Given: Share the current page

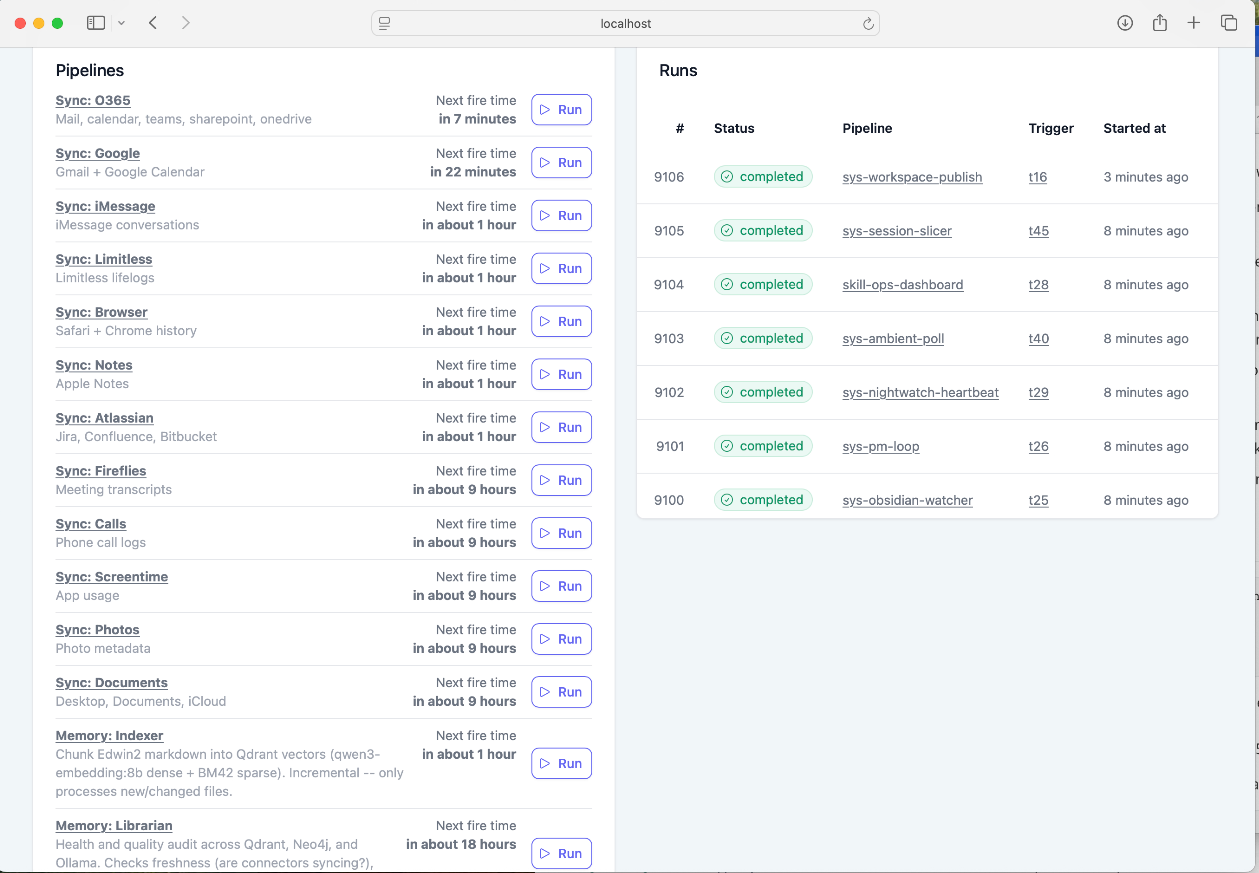Looking at the screenshot, I should click(1160, 22).
